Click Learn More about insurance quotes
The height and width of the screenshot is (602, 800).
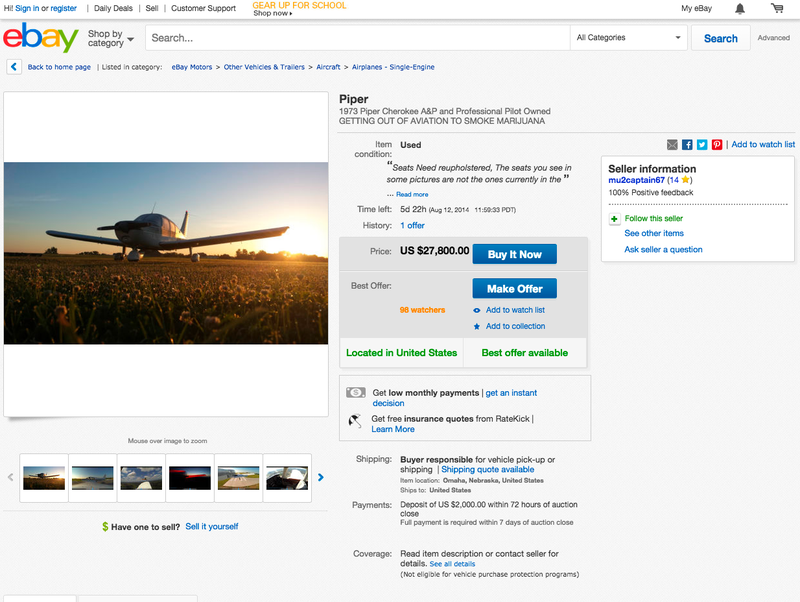[x=393, y=429]
